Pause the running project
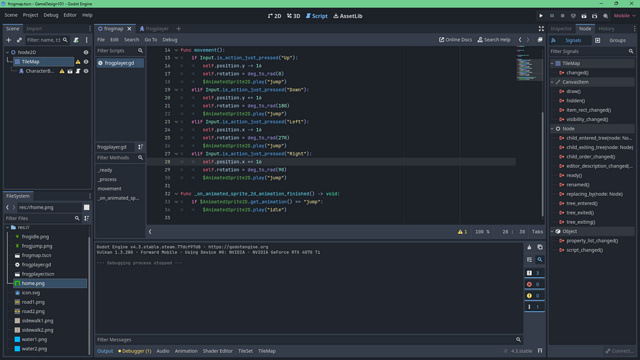640x360 pixels. tap(552, 16)
